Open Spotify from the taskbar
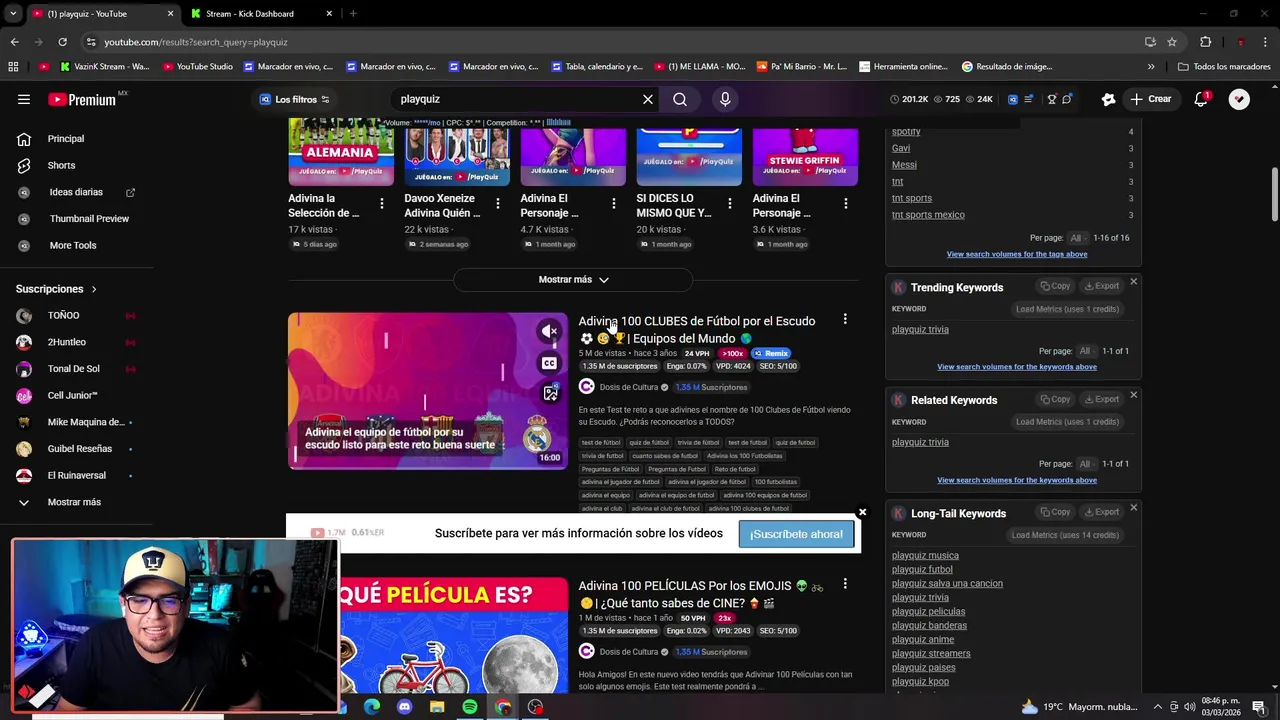This screenshot has height=720, width=1280. point(470,707)
